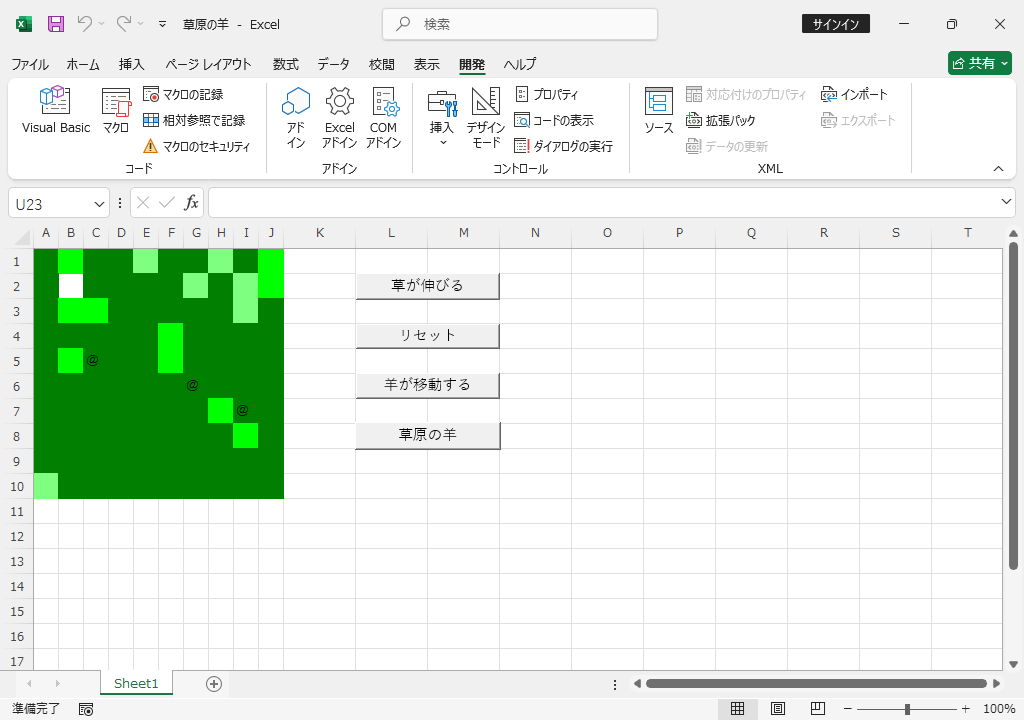1024x720 pixels.
Task: Switch to the 校閲 tab
Action: click(x=381, y=64)
